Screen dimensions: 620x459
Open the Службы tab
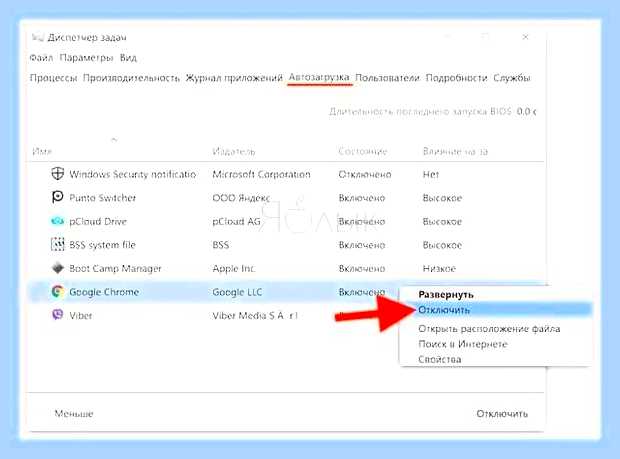point(512,78)
